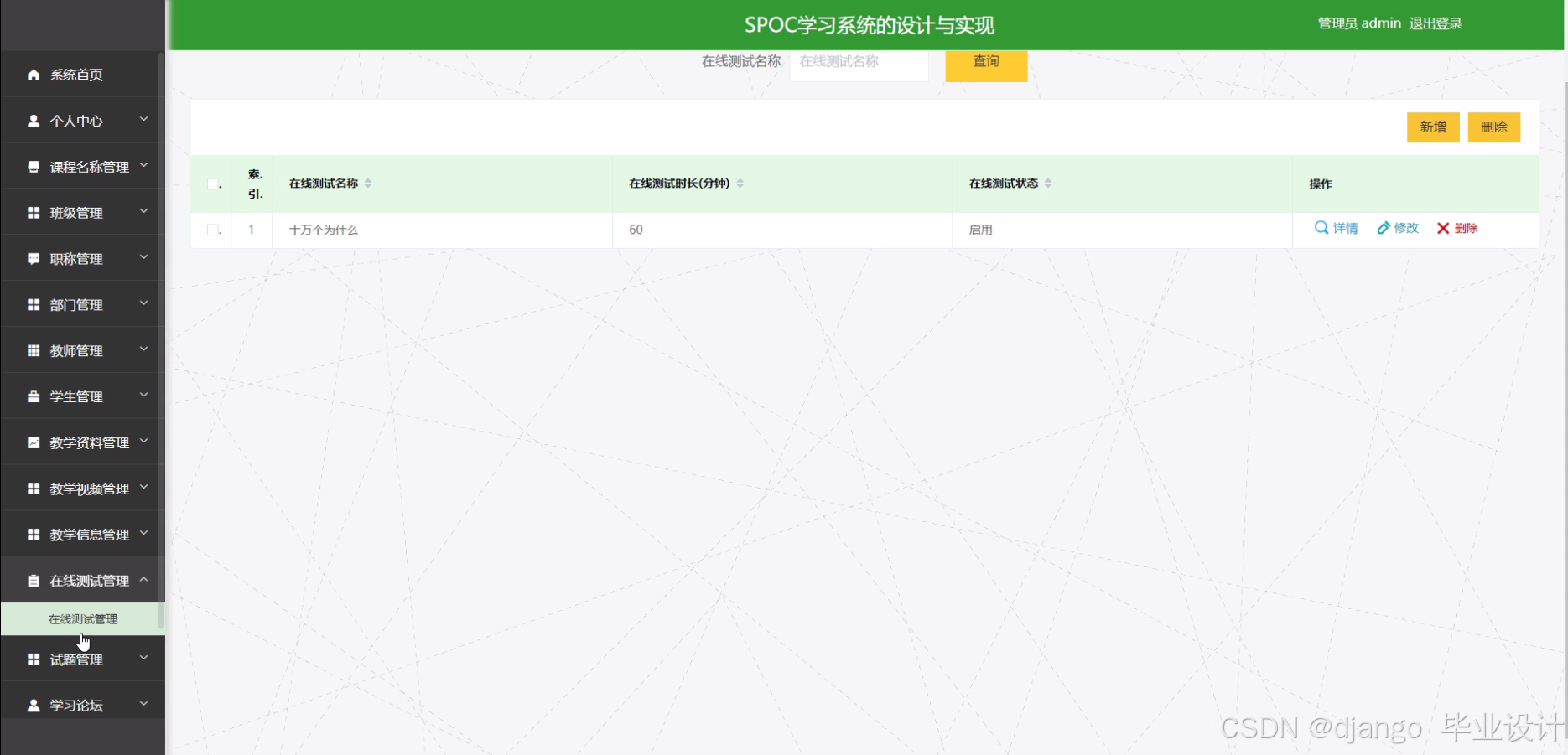Screen dimensions: 1568x755
Task: Click the red X icon beside 删除
Action: click(x=1441, y=227)
